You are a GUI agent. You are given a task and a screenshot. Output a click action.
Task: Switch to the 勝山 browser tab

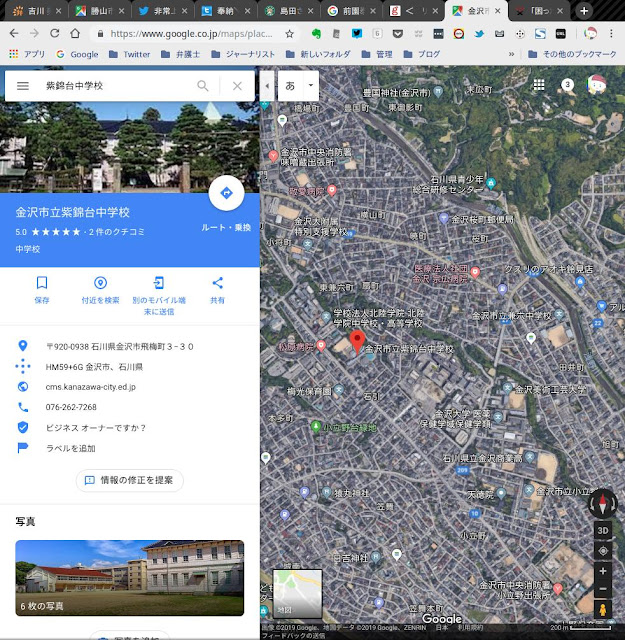click(100, 11)
